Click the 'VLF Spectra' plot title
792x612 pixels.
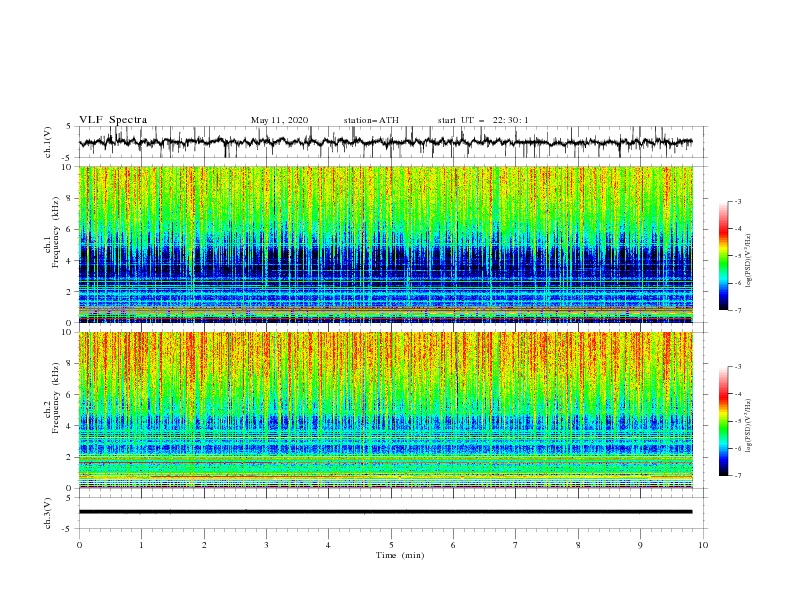pyautogui.click(x=113, y=120)
